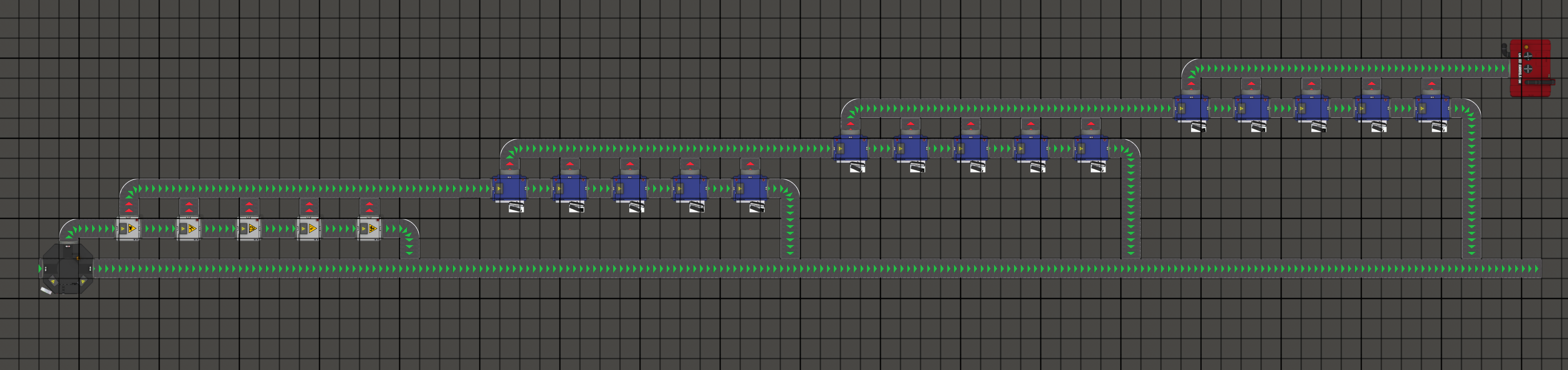Click the fifth gray hazard-sign machine from left
This screenshot has width=1568, height=370.
click(369, 229)
